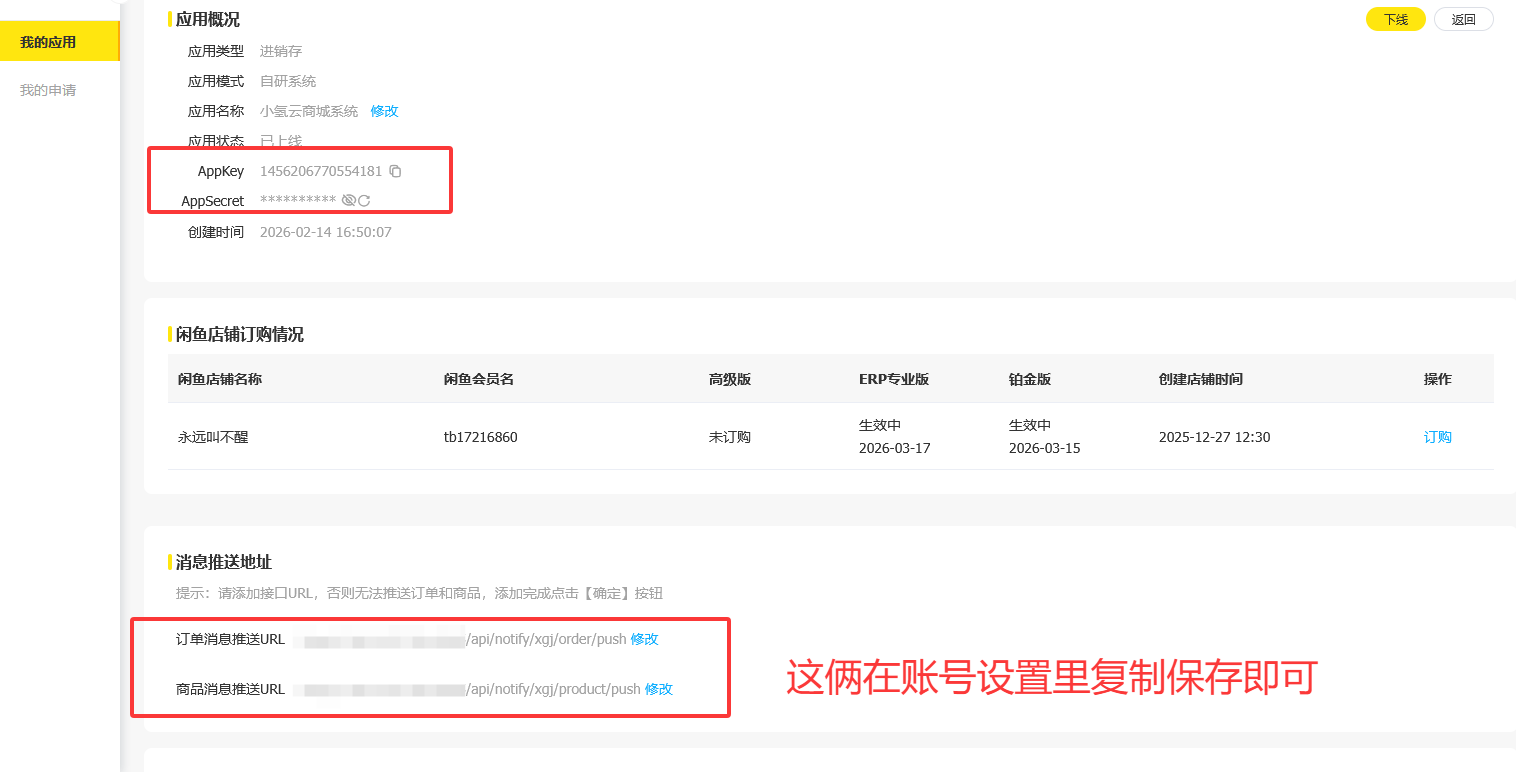Image resolution: width=1516 pixels, height=772 pixels.
Task: Click 修改 beside the 订单消息推送URL
Action: coord(645,639)
